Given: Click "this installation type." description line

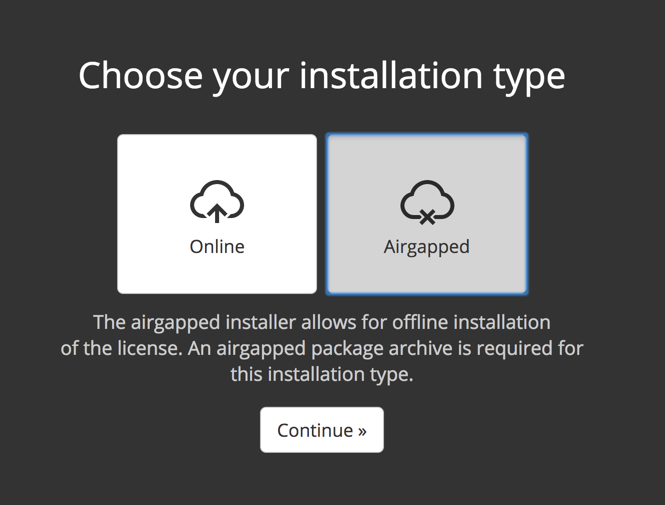Looking at the screenshot, I should (x=321, y=375).
